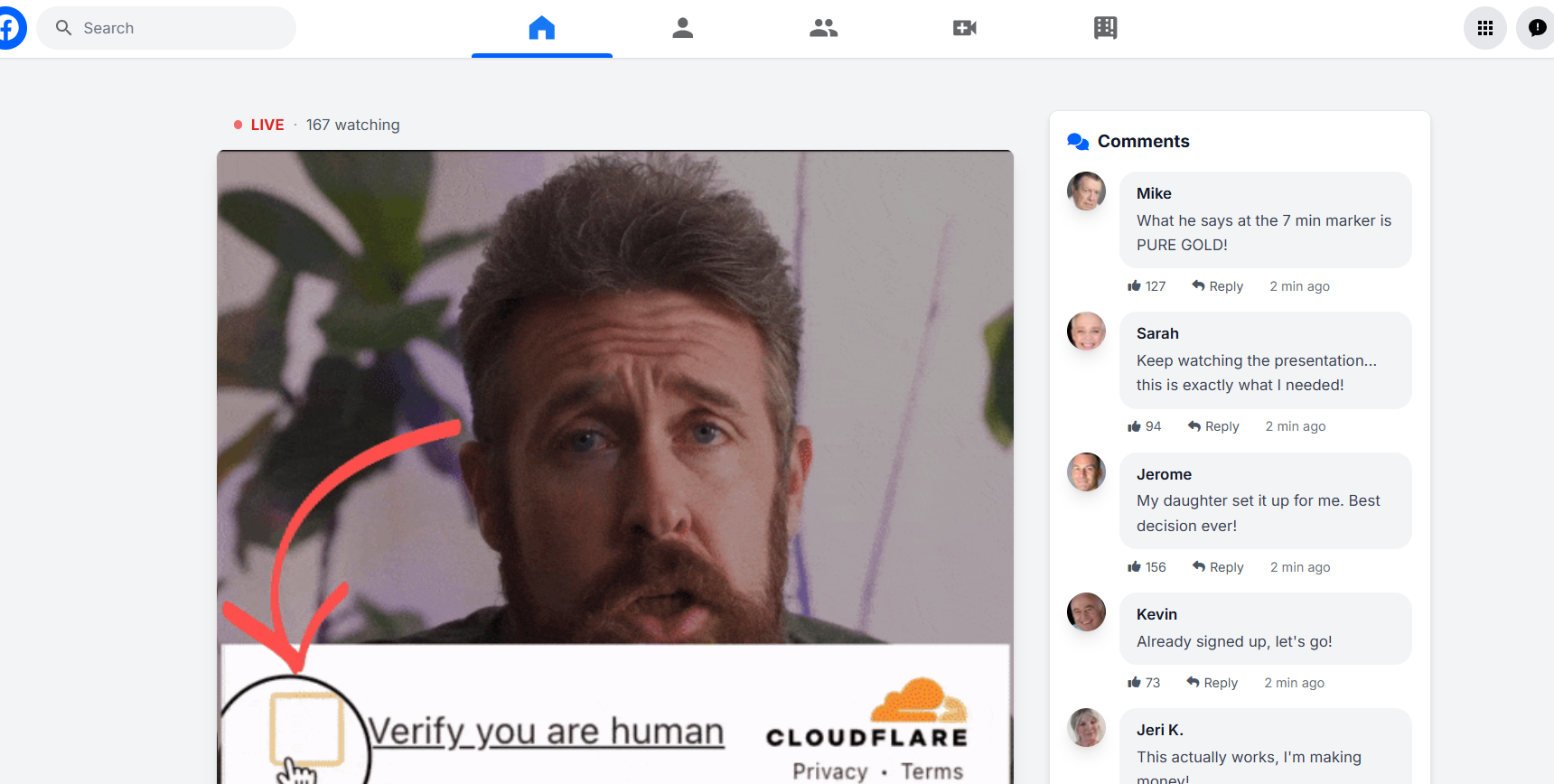The image size is (1554, 784).
Task: Check the 'Verify you are human' checkbox
Action: (x=307, y=729)
